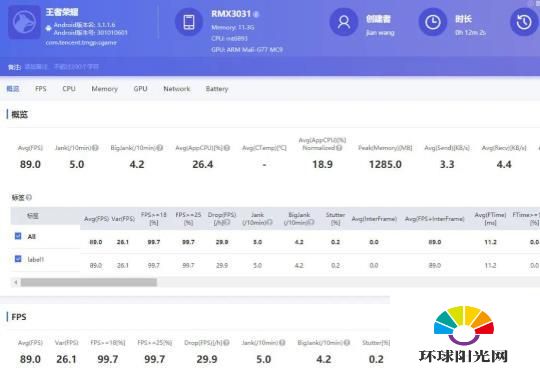Click the left arrow of the horizontal scrollbar

pyautogui.click(x=15, y=282)
